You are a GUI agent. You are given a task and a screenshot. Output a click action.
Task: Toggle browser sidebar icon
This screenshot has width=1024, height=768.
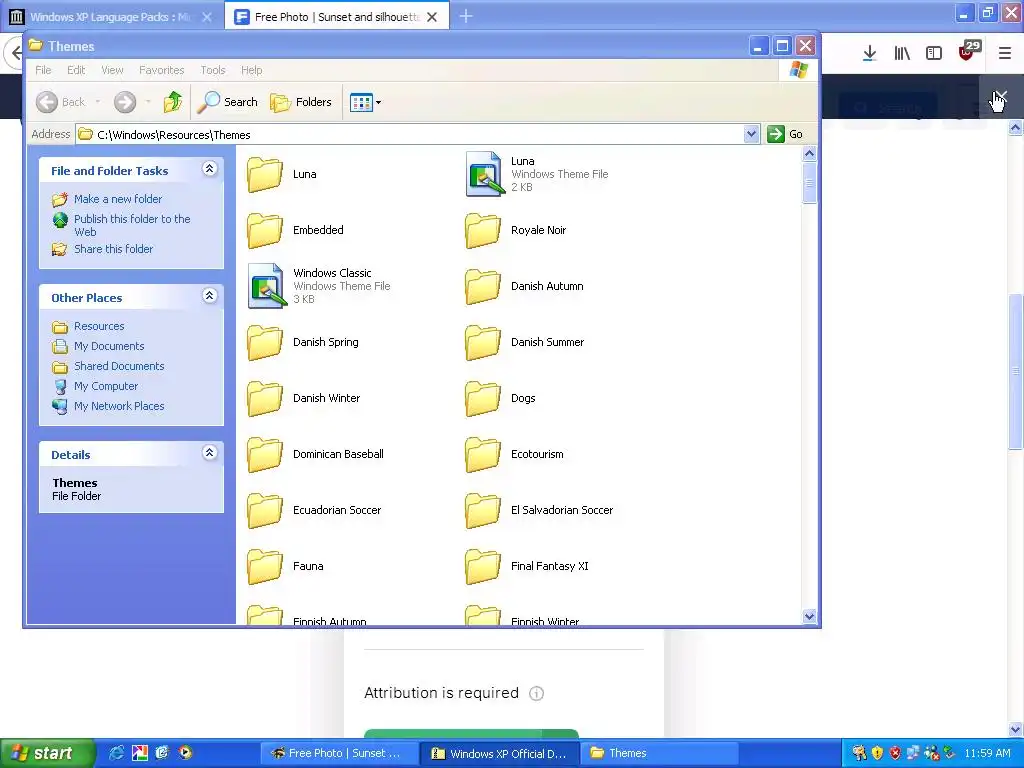(934, 54)
